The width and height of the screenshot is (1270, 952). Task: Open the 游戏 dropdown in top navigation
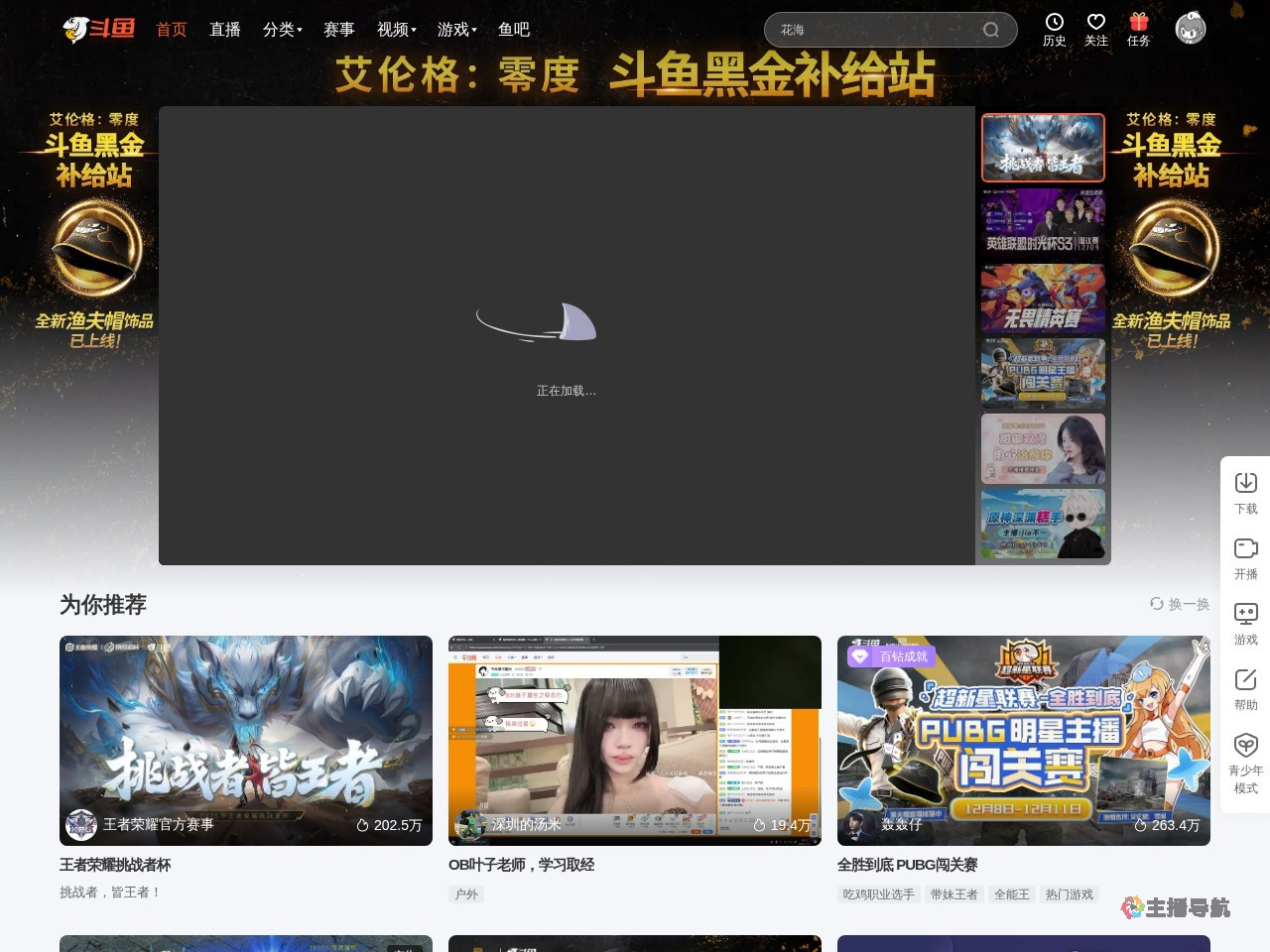tap(455, 30)
